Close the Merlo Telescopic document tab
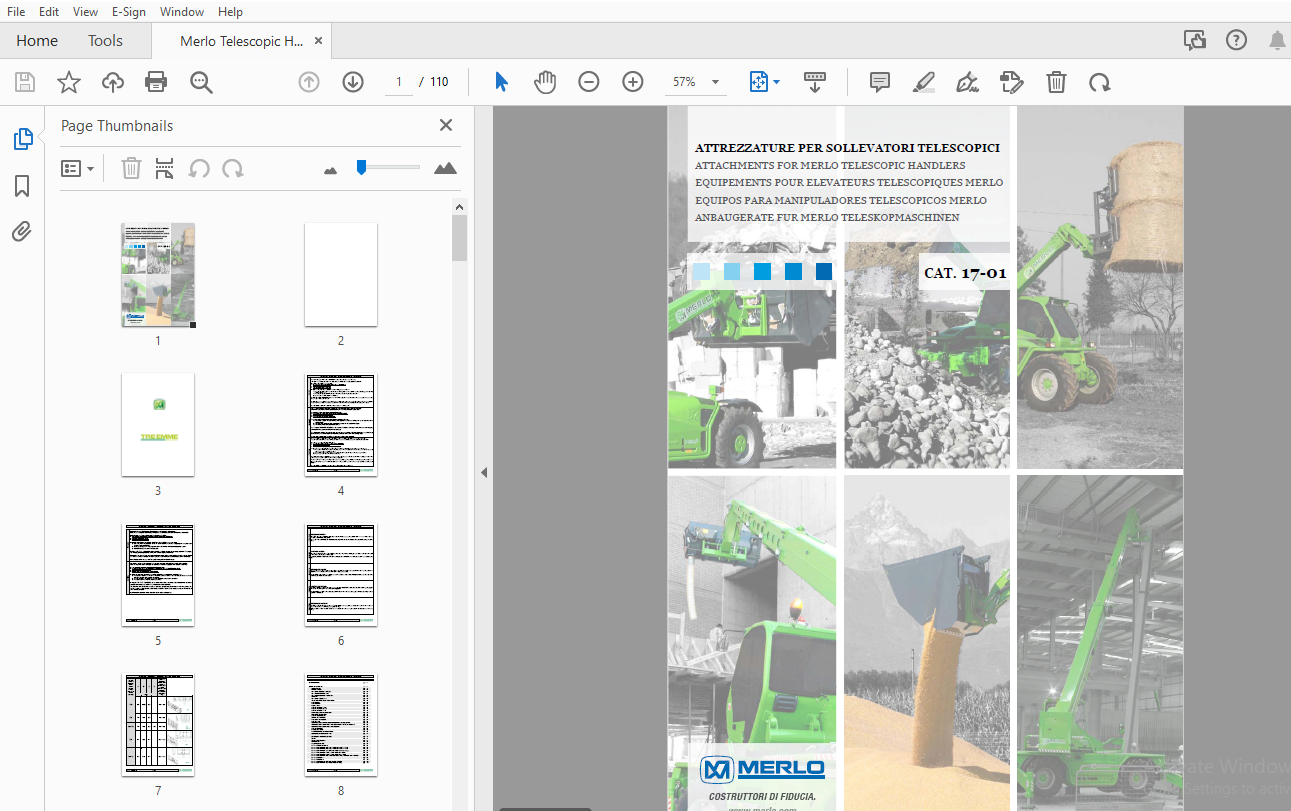 [318, 41]
